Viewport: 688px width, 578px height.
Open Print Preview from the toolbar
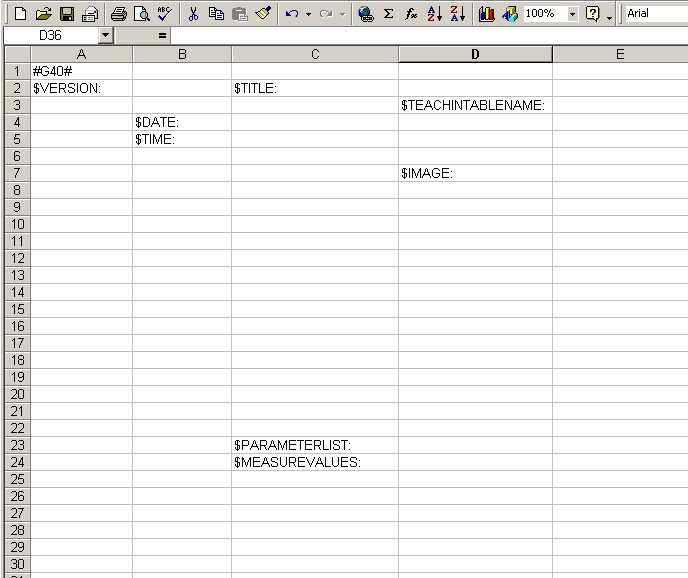(142, 14)
